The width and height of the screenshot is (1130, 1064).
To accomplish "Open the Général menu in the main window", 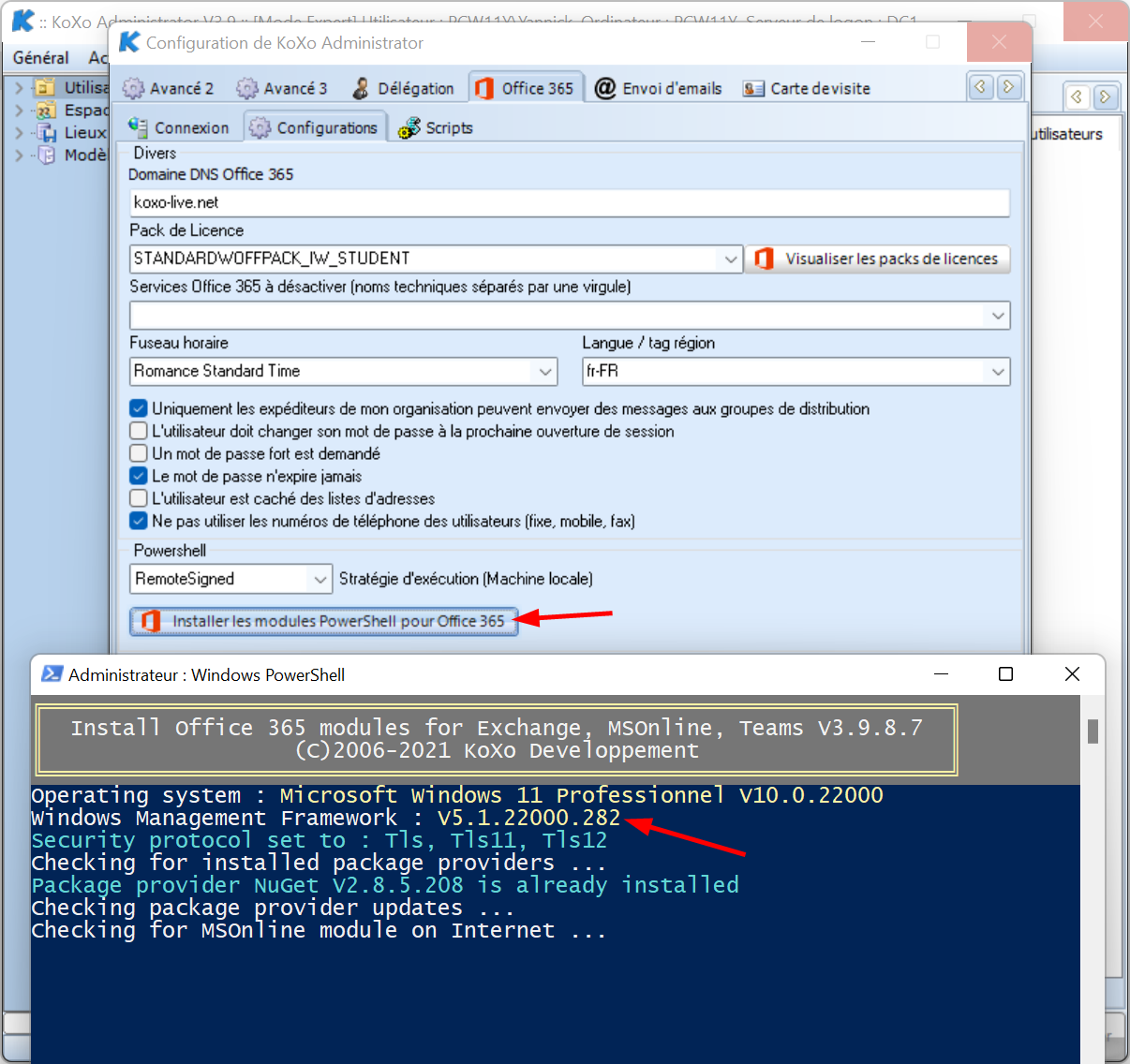I will point(41,57).
